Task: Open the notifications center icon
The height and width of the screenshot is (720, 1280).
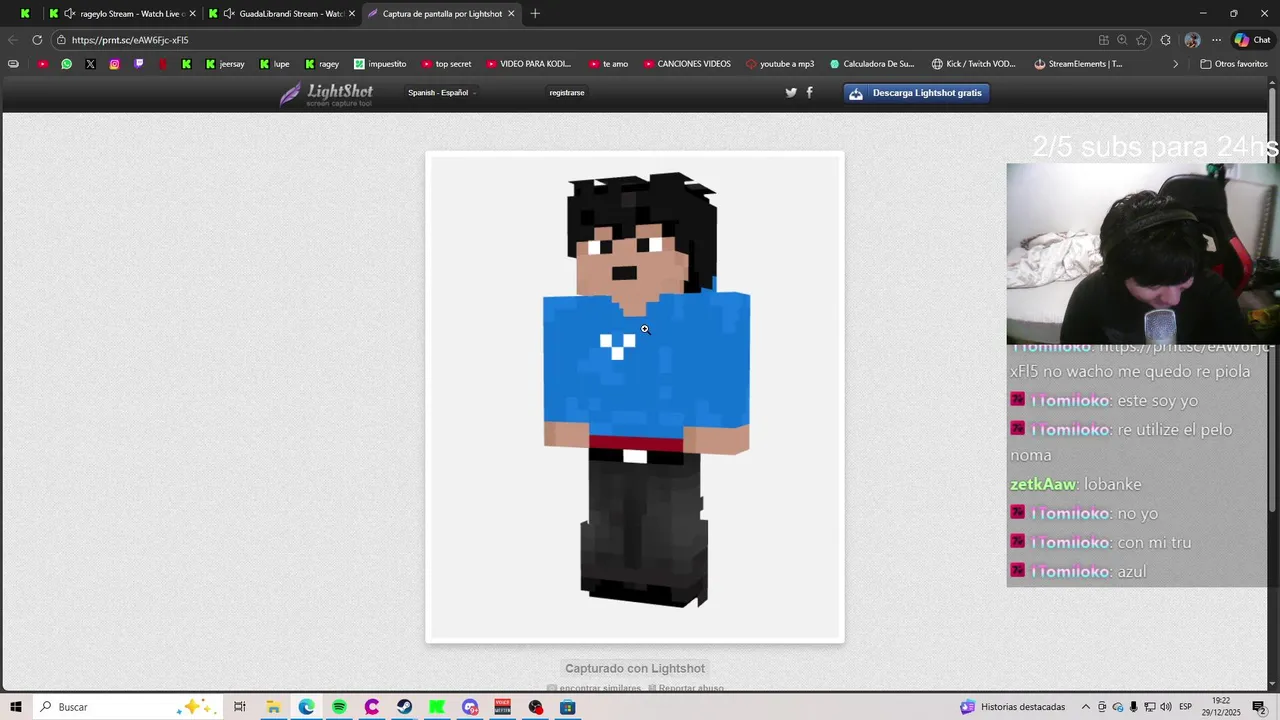Action: pyautogui.click(x=1259, y=707)
